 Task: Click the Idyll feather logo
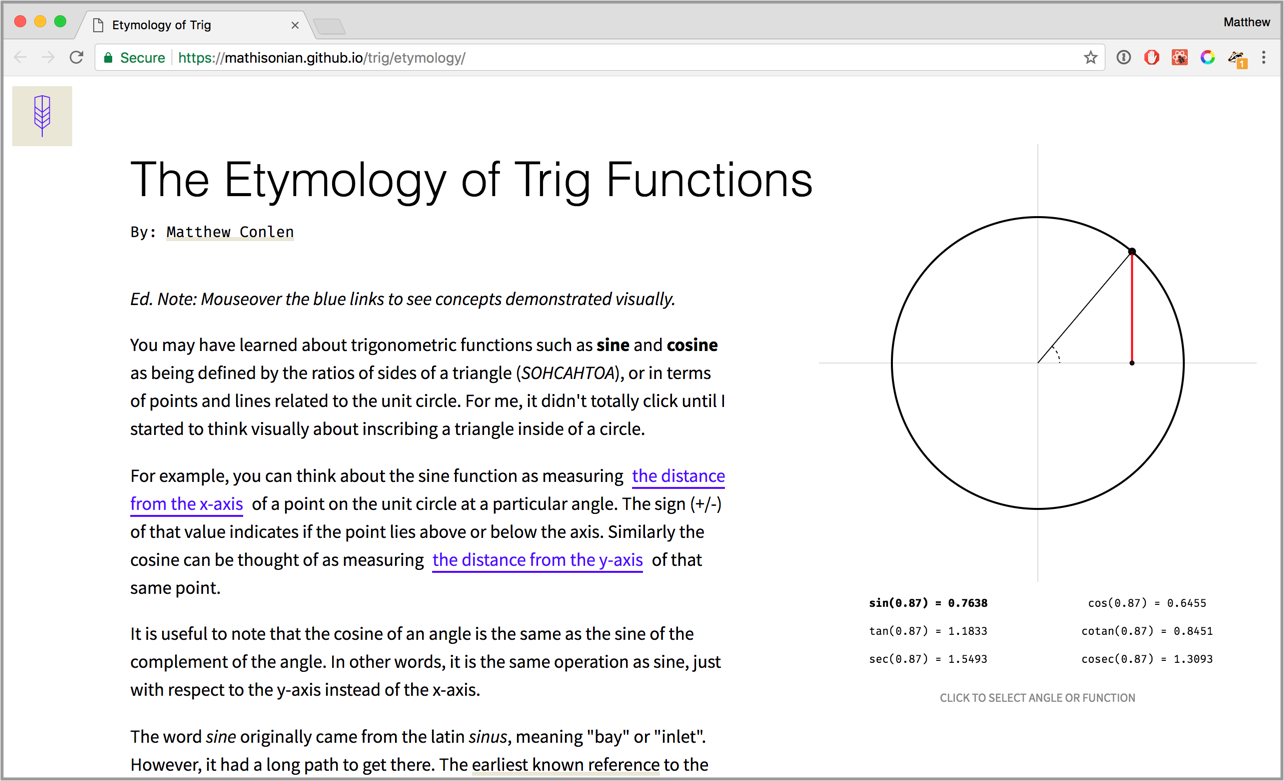pos(41,115)
